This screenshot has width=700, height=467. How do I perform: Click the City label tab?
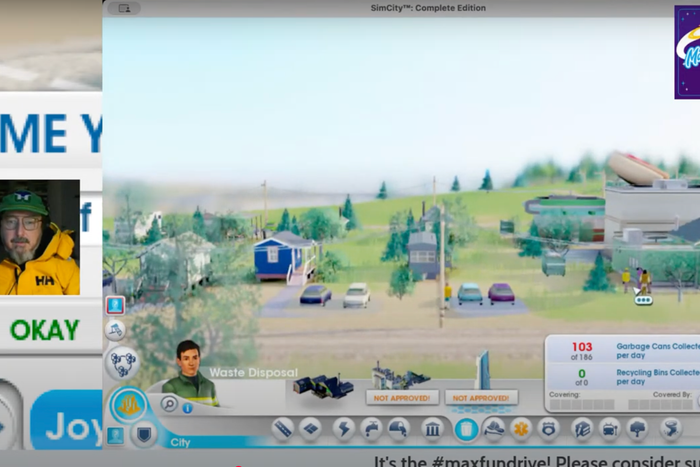[x=180, y=442]
